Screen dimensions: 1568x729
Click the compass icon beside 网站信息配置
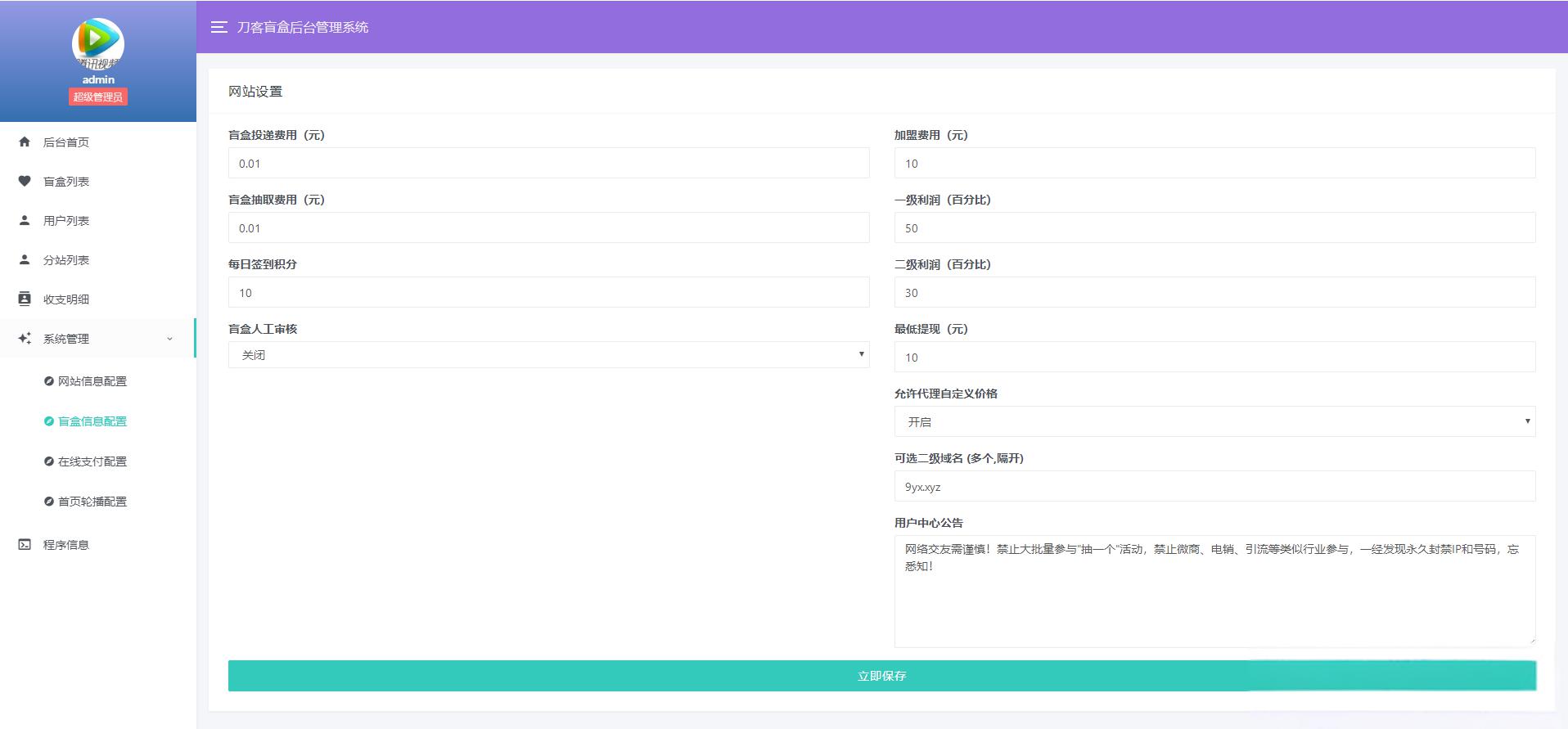(x=49, y=381)
